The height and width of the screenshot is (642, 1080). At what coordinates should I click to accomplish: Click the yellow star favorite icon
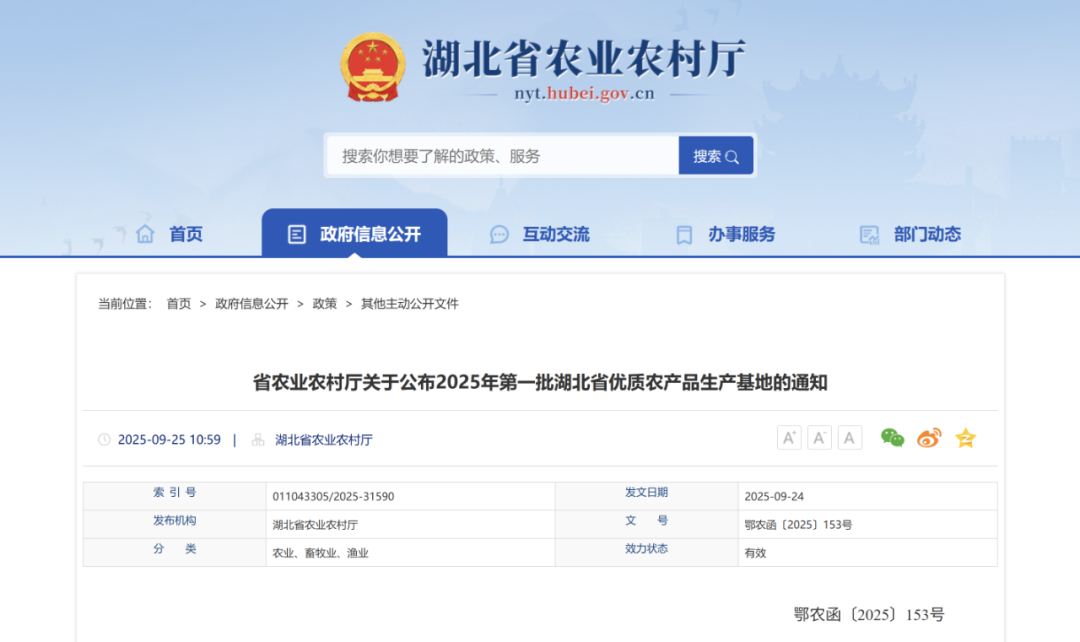pyautogui.click(x=965, y=437)
